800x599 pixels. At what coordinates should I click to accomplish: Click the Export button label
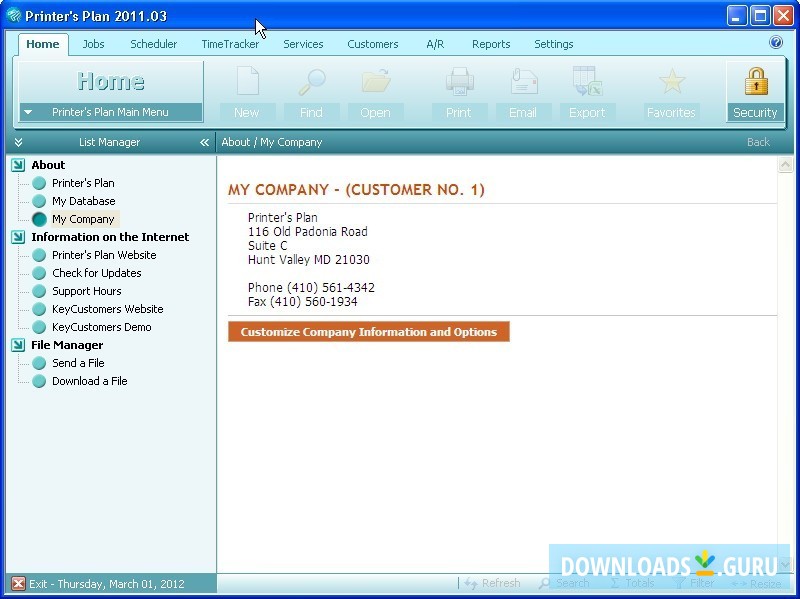pyautogui.click(x=587, y=112)
